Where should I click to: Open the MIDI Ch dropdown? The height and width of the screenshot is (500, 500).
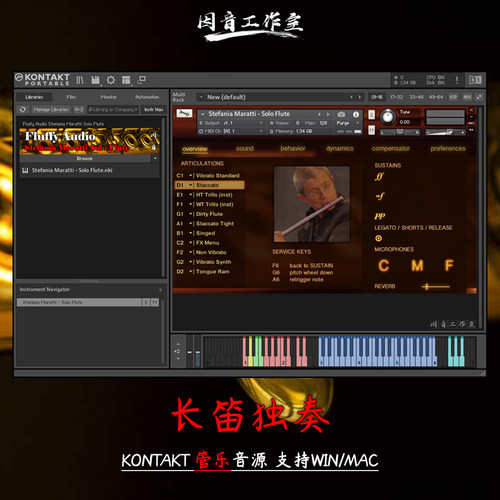[x=261, y=131]
